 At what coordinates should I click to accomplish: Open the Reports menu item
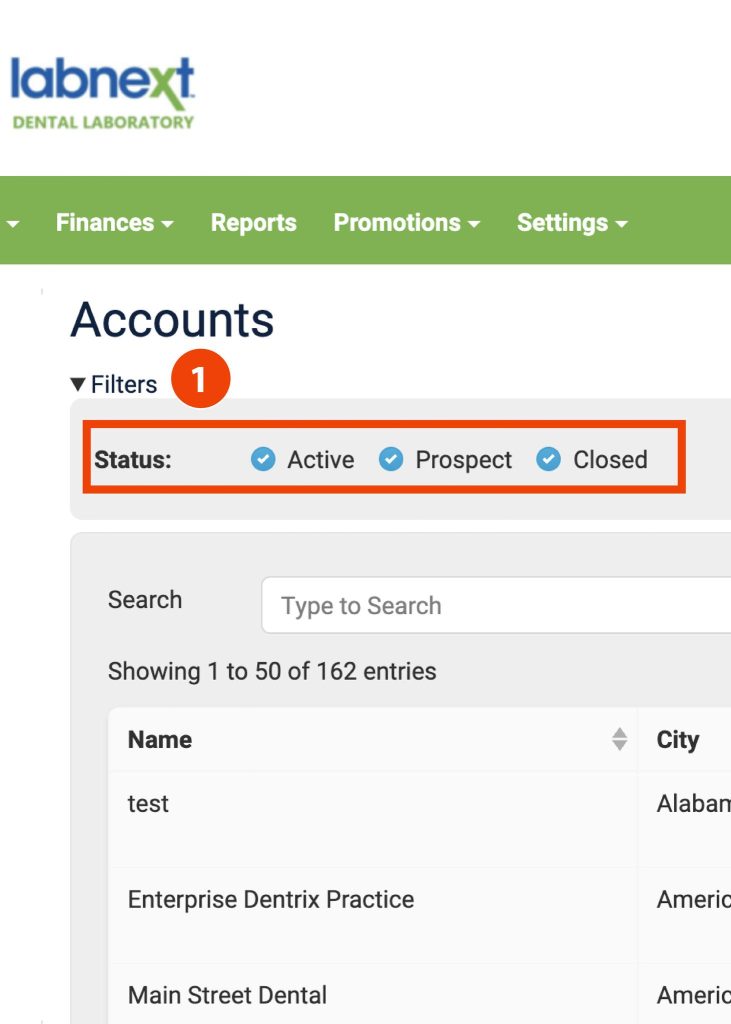pos(253,223)
